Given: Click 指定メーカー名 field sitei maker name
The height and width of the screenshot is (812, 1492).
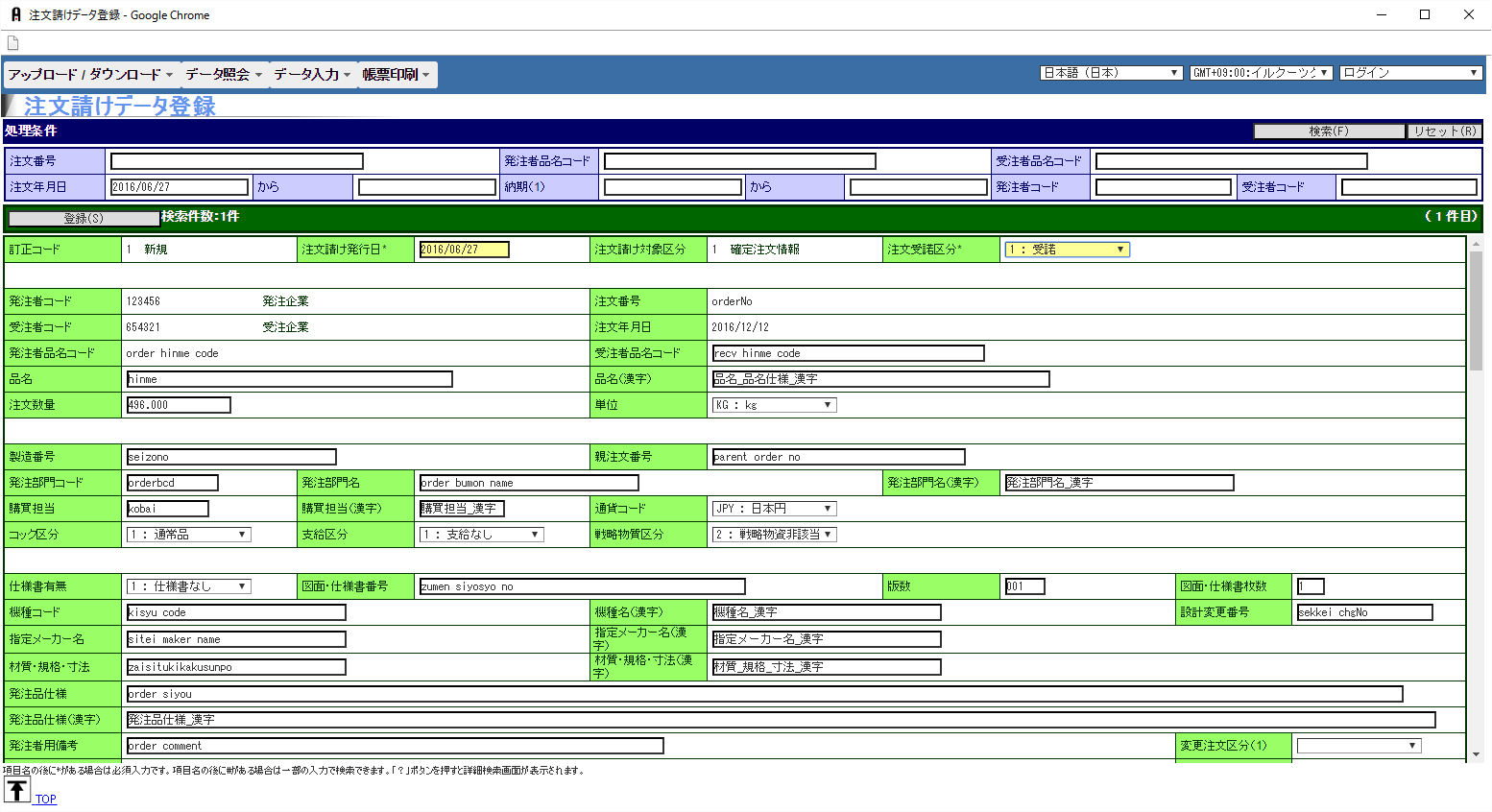Looking at the screenshot, I should point(236,639).
